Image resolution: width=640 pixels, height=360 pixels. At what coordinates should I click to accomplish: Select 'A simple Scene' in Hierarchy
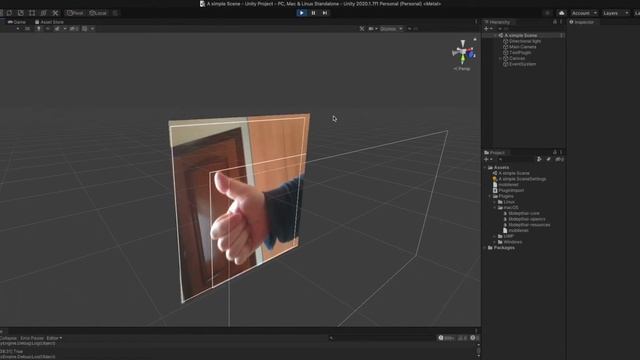521,36
